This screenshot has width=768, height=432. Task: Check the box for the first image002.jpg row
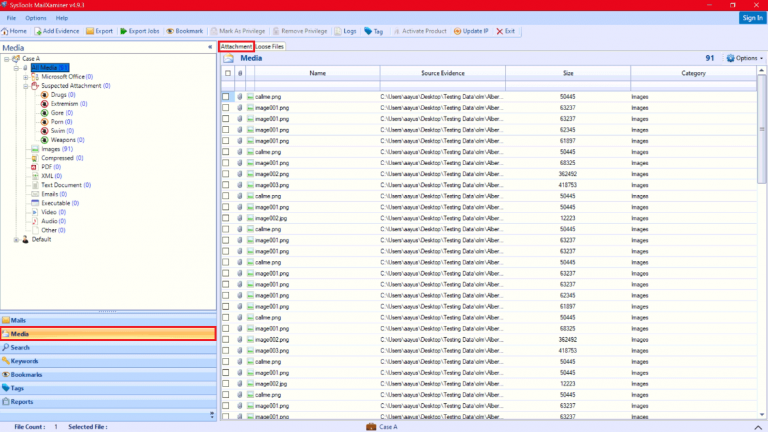[x=226, y=218]
